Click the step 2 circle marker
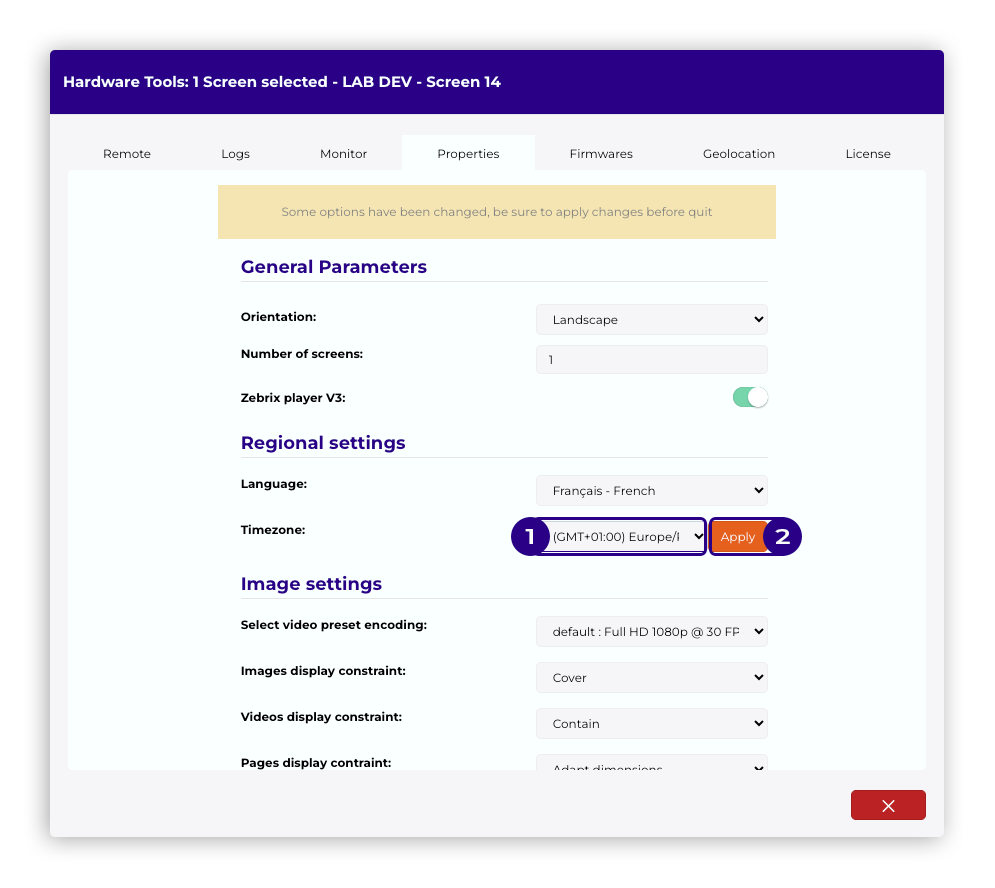Viewport: 995px width, 888px height. (x=783, y=537)
